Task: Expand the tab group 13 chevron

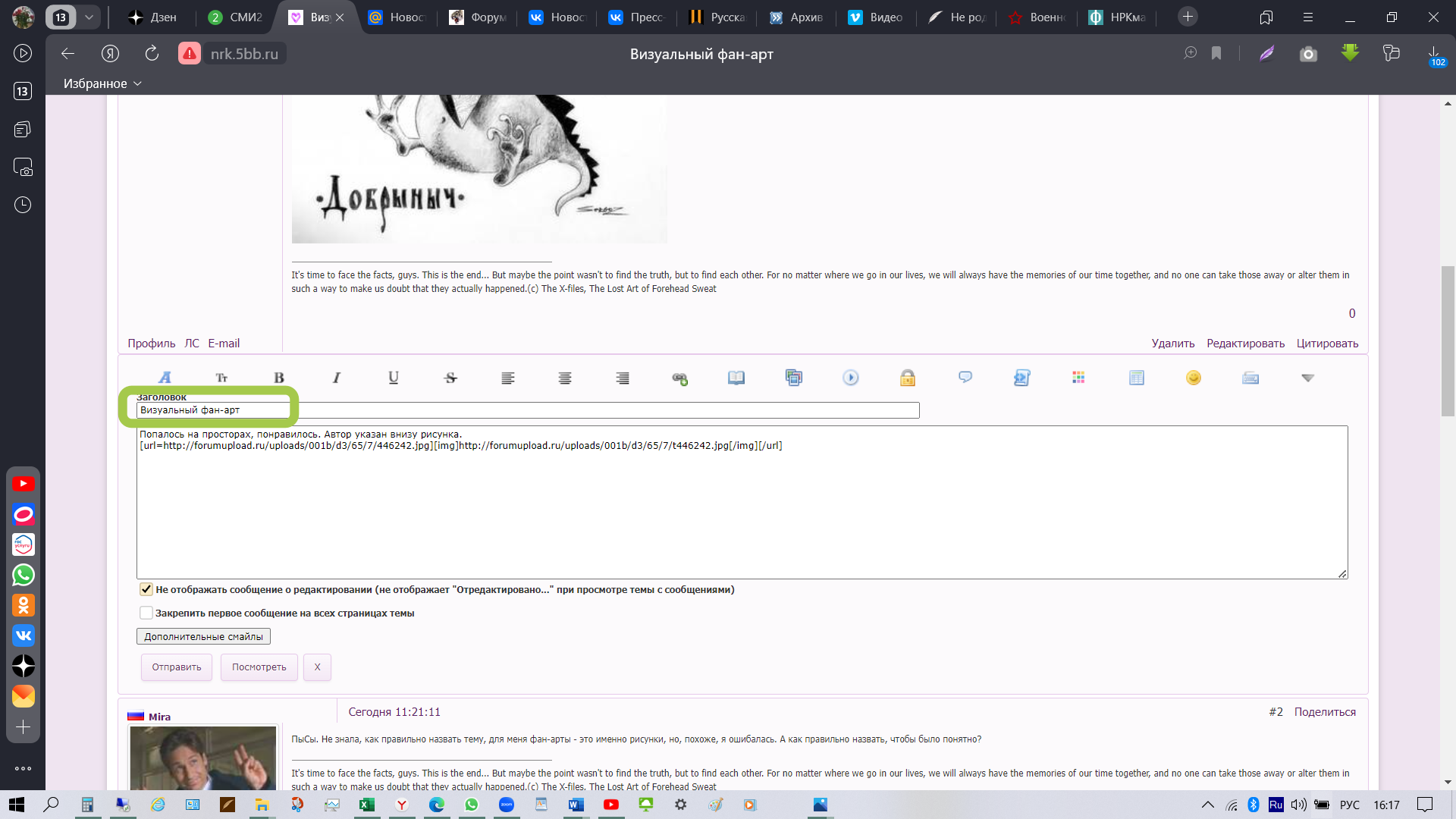Action: 89,17
